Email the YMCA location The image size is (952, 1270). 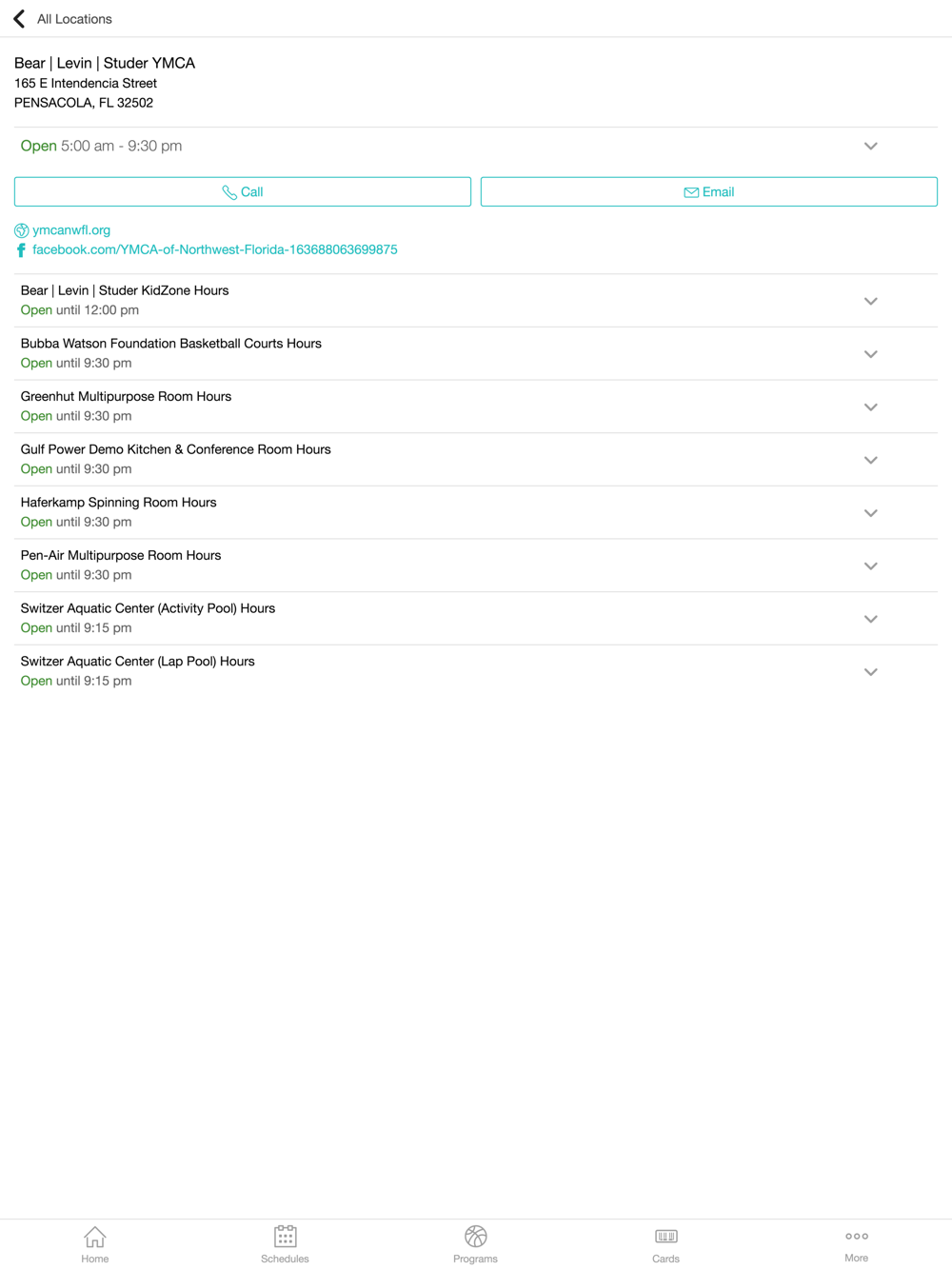coord(709,191)
